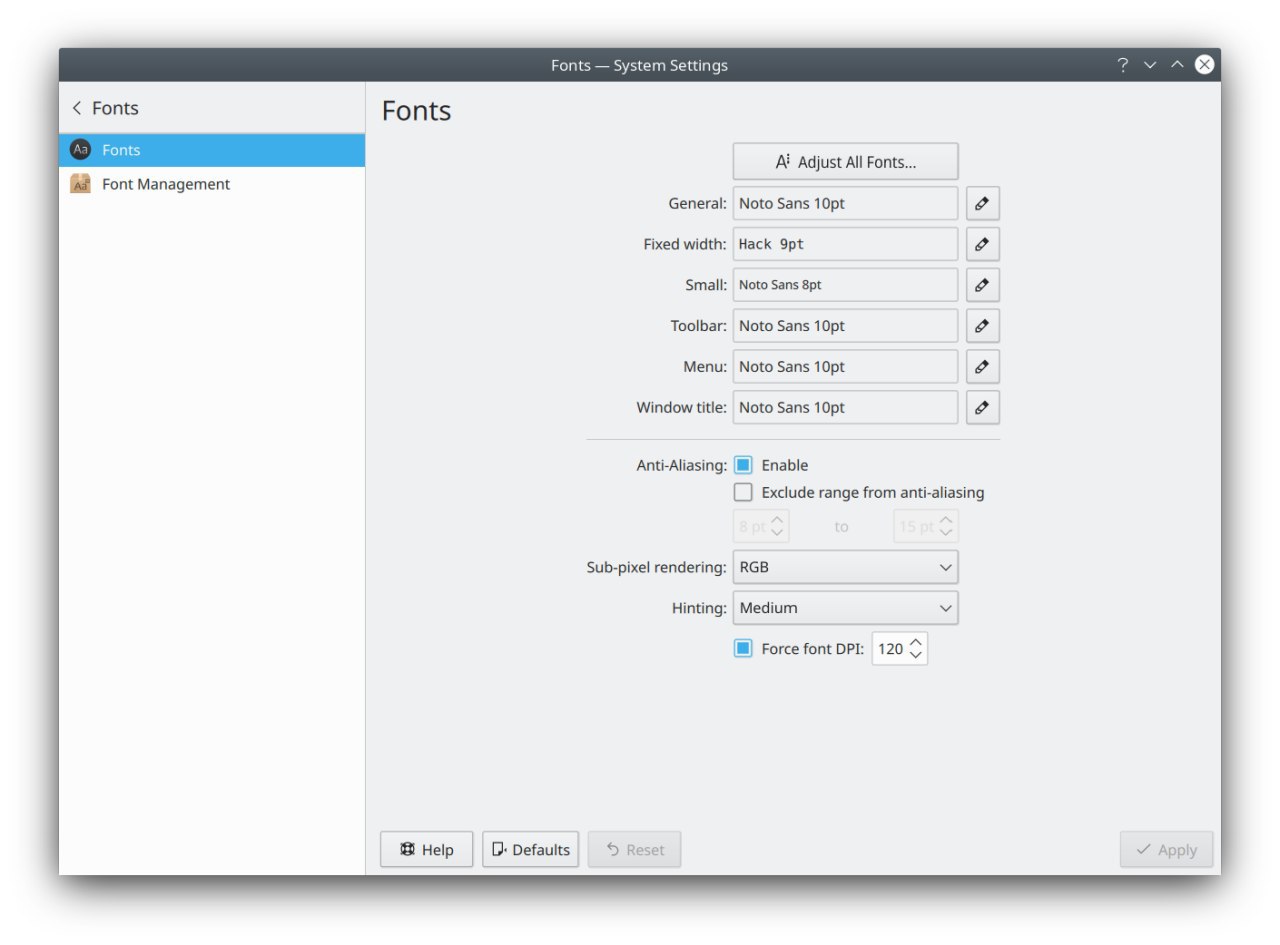Decrease the Force font DPI value
Screen dimensions: 1280x945
click(x=916, y=656)
